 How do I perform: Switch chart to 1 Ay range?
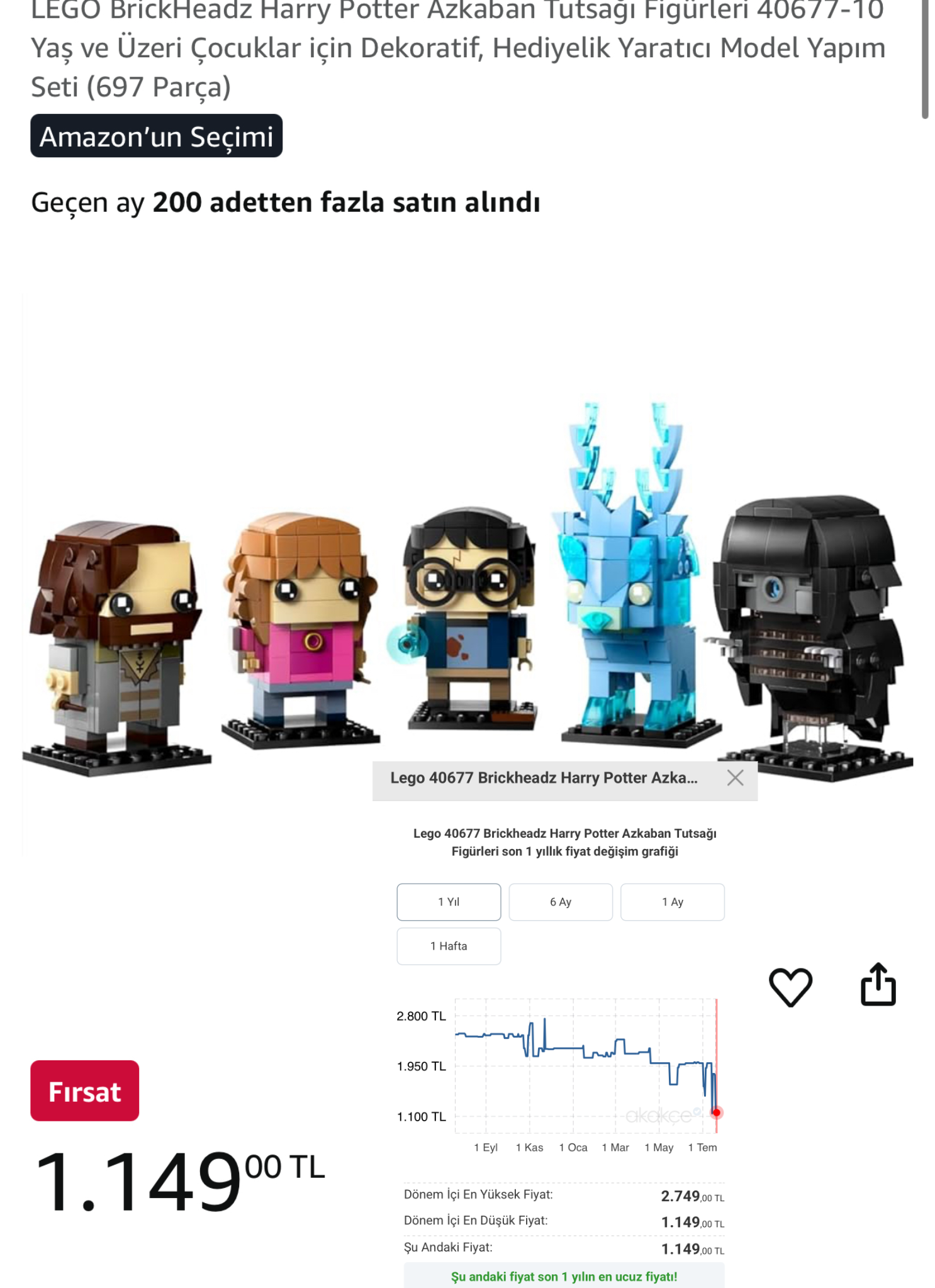pyautogui.click(x=673, y=902)
